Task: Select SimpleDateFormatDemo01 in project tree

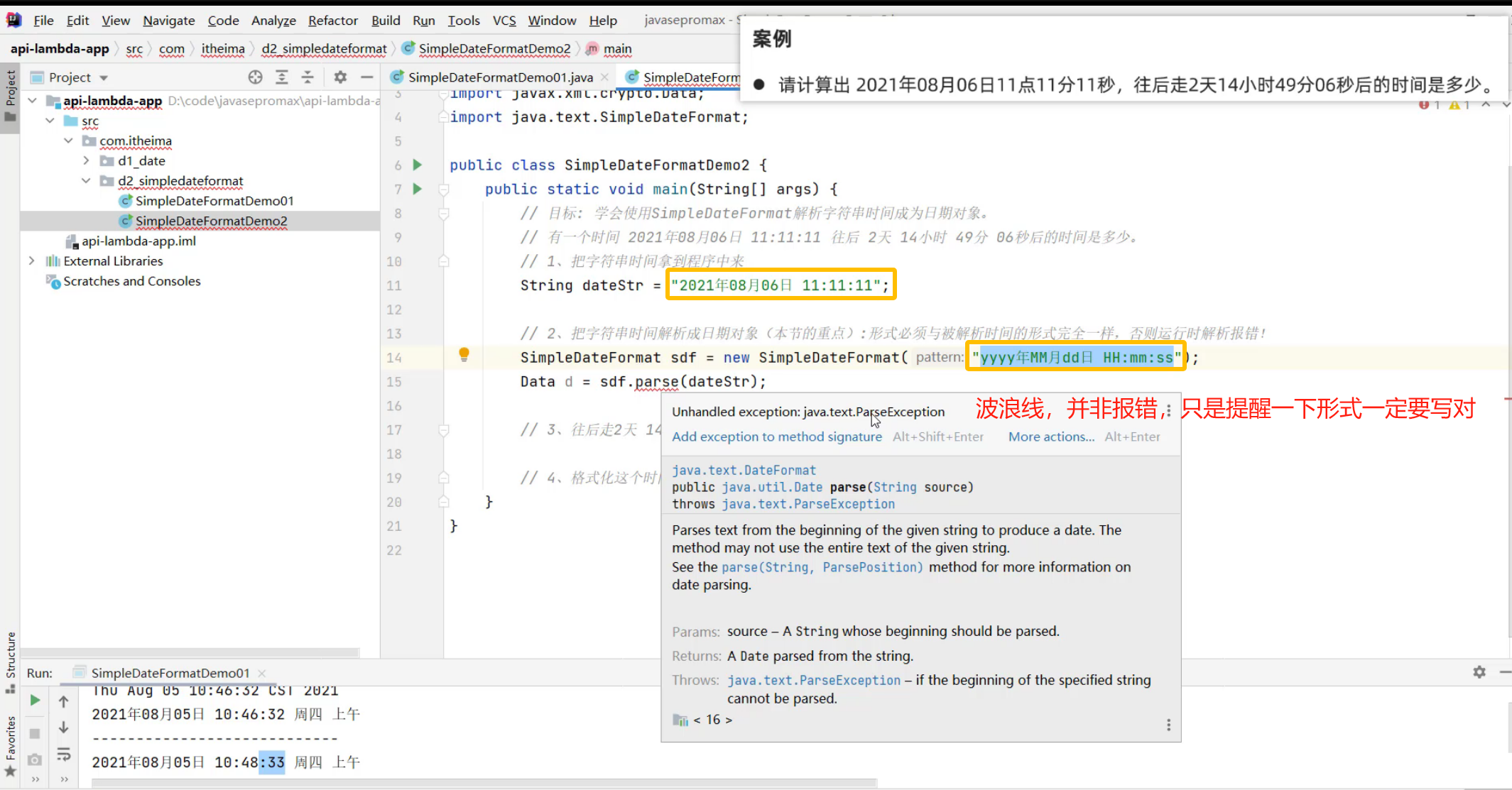Action: (214, 201)
